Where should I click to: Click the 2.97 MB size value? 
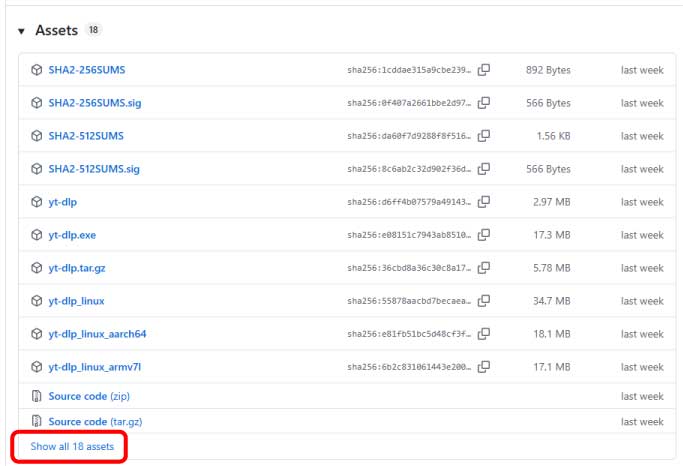click(x=551, y=202)
